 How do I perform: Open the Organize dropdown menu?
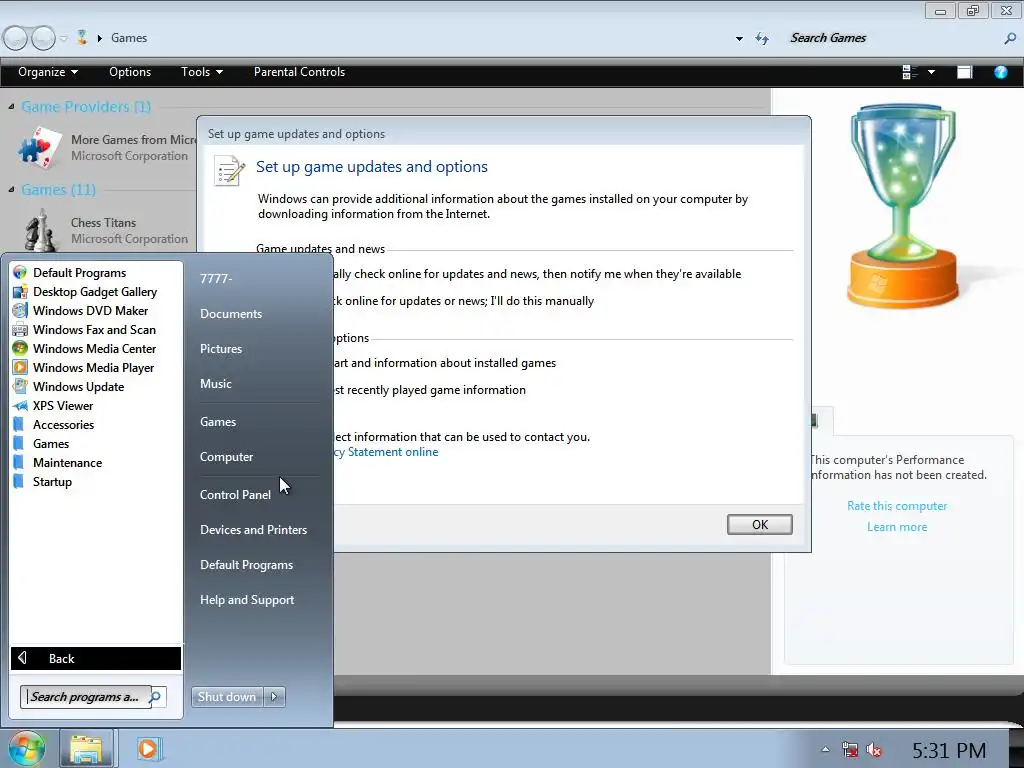(48, 72)
